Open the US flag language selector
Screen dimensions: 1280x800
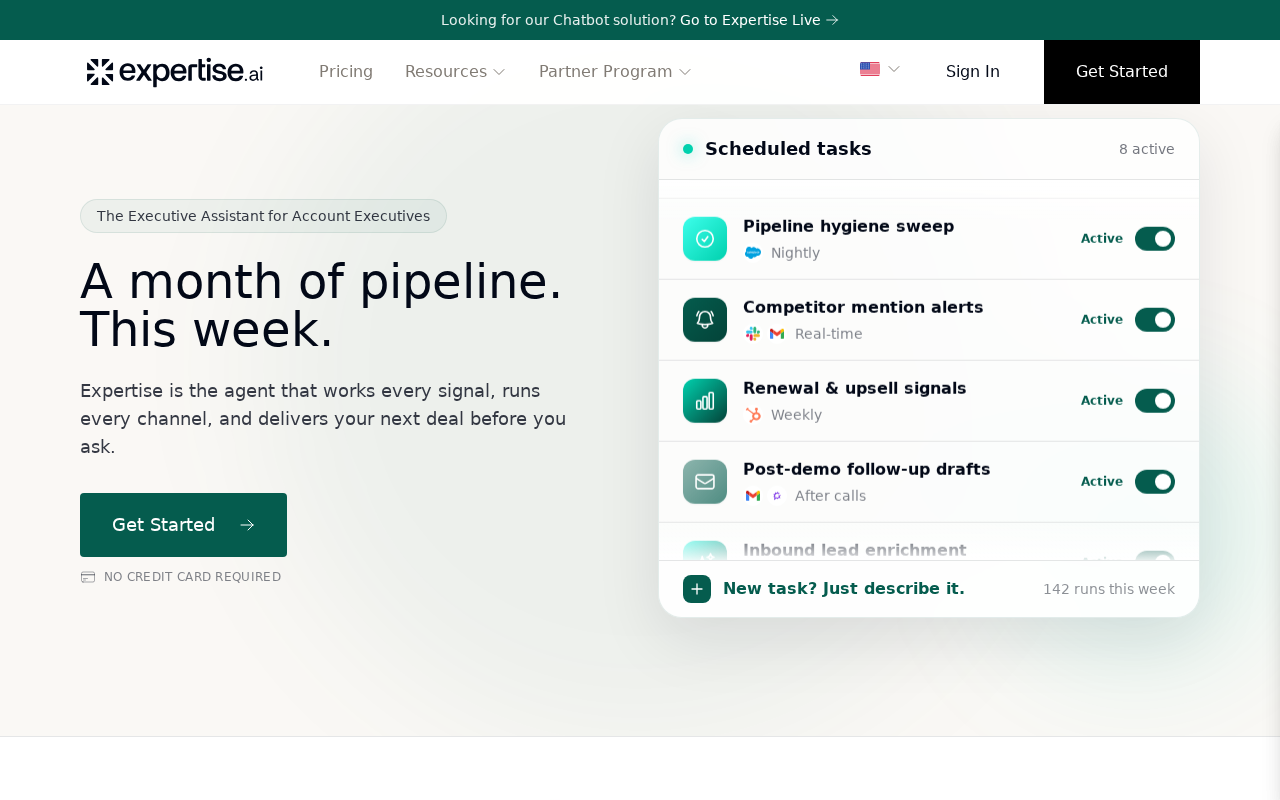880,69
